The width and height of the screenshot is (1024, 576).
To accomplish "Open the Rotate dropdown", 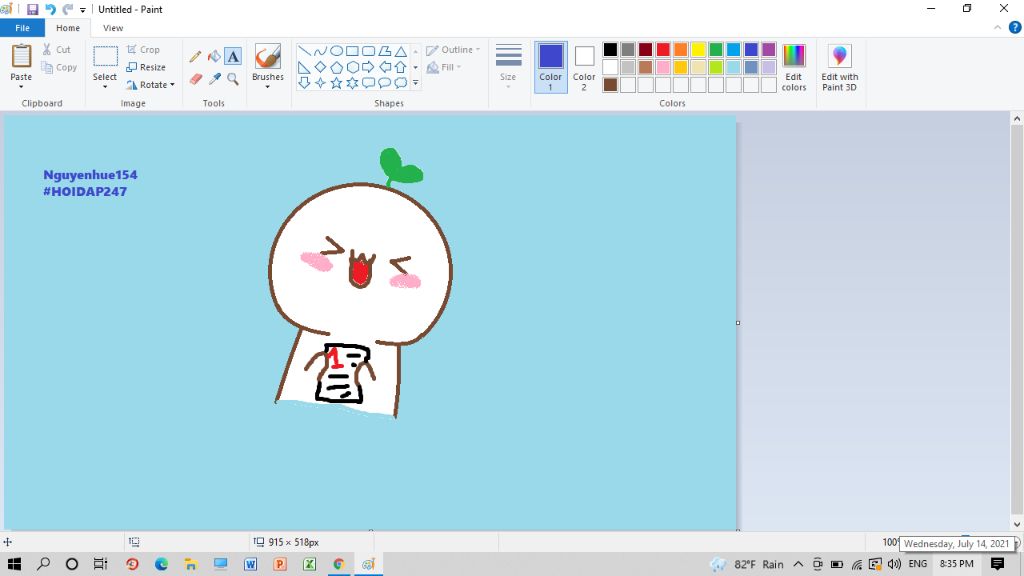I will [151, 85].
